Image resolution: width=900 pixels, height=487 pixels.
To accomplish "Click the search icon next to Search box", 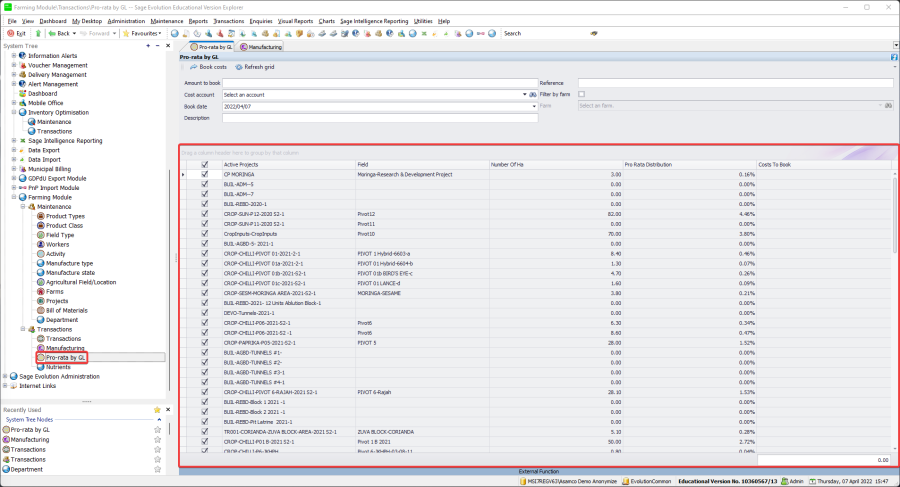I will [x=595, y=33].
